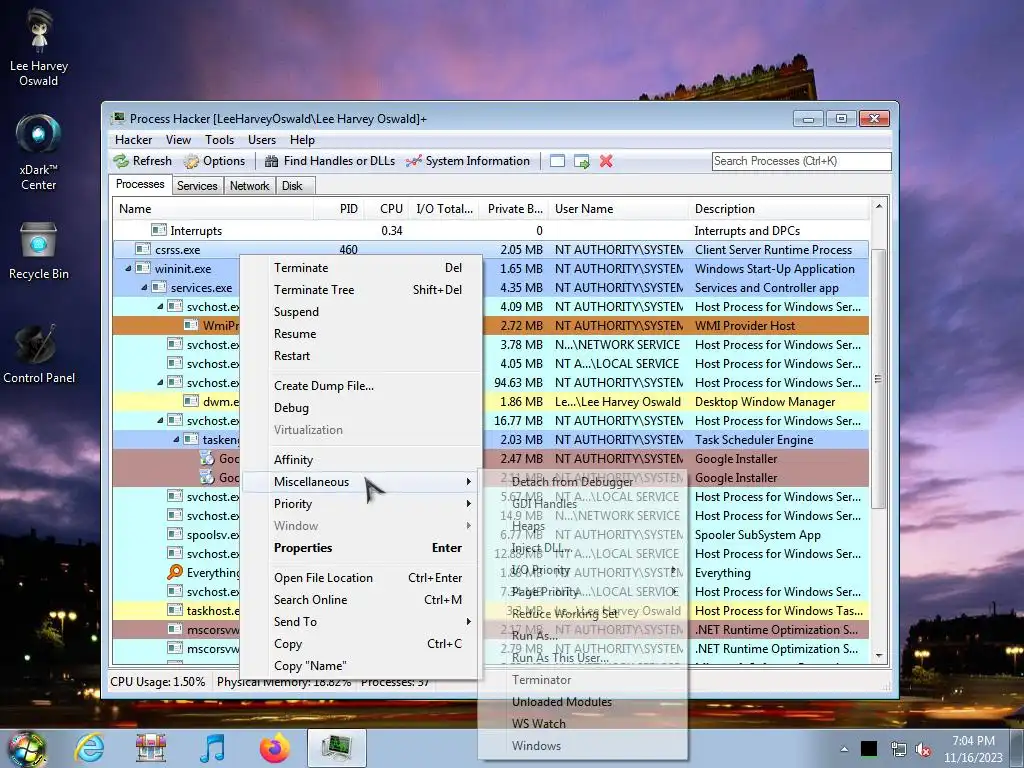Choose Open File Location entry

click(x=361, y=578)
